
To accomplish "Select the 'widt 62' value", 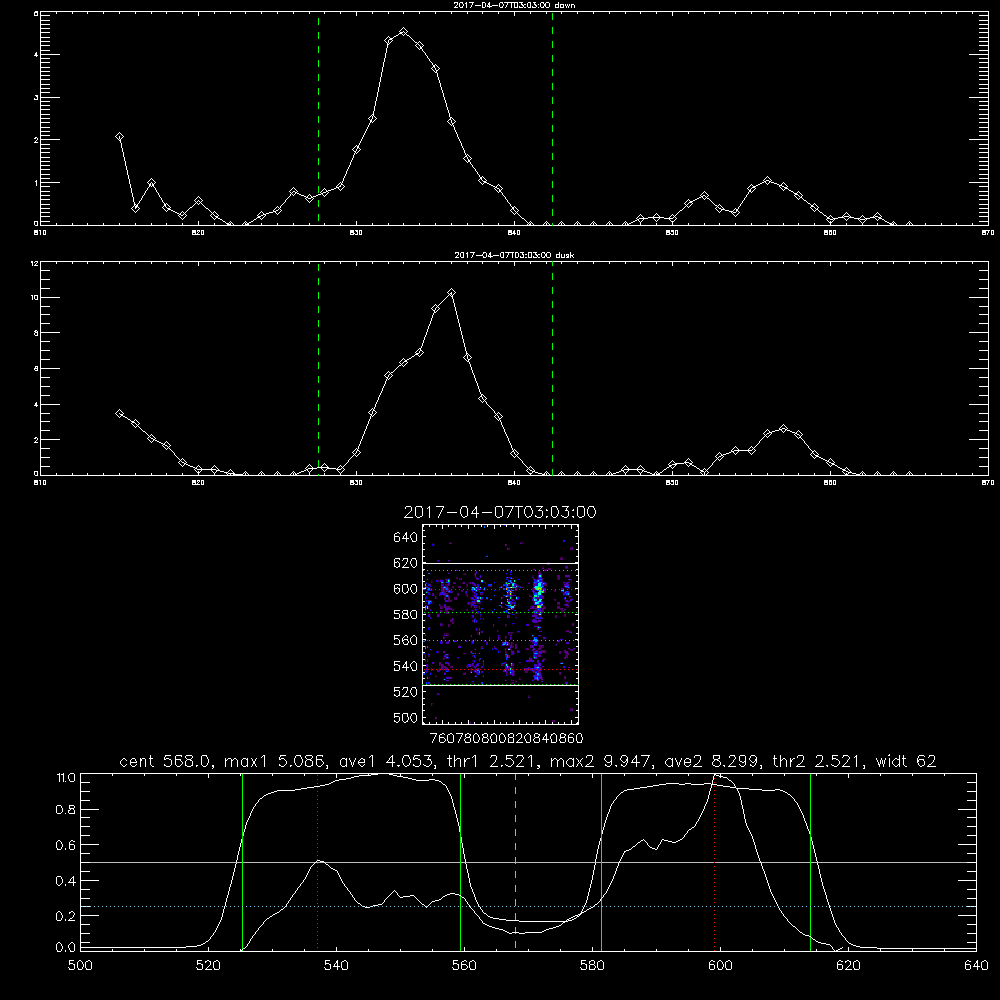I will pyautogui.click(x=906, y=761).
